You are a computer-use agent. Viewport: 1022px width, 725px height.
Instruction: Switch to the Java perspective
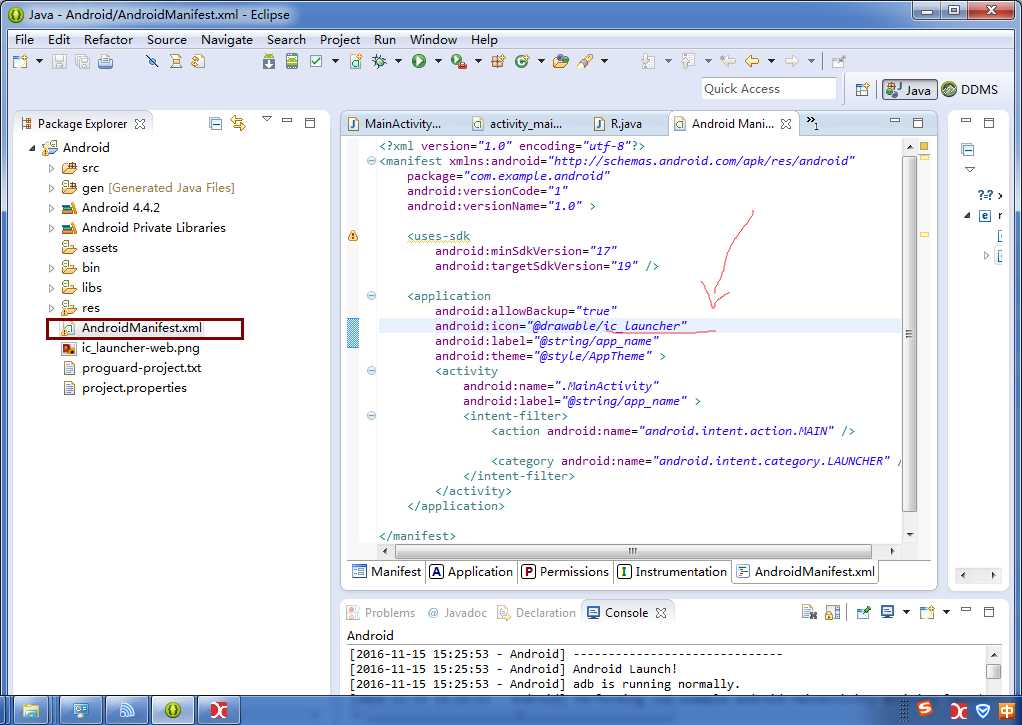(909, 89)
